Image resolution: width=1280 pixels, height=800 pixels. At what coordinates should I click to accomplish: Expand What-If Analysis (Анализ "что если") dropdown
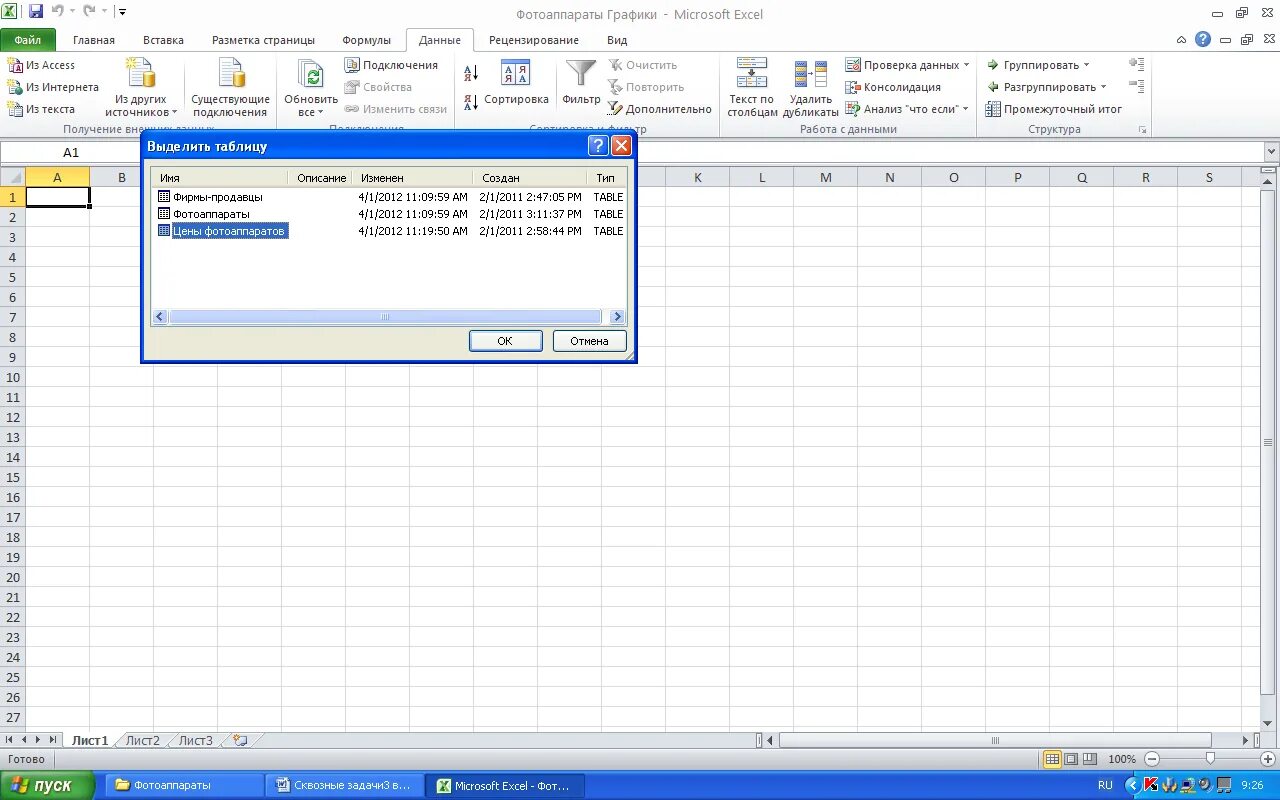(965, 109)
